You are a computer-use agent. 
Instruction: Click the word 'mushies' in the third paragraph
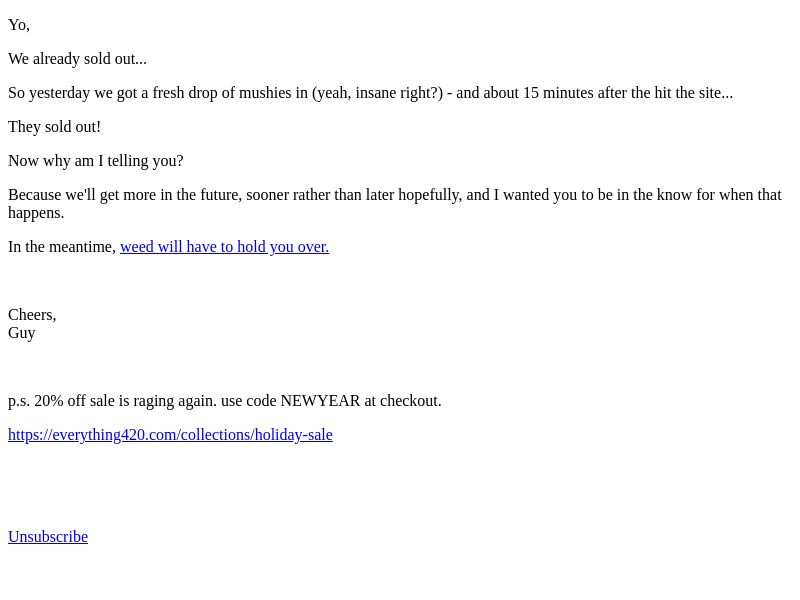pyautogui.click(x=265, y=93)
